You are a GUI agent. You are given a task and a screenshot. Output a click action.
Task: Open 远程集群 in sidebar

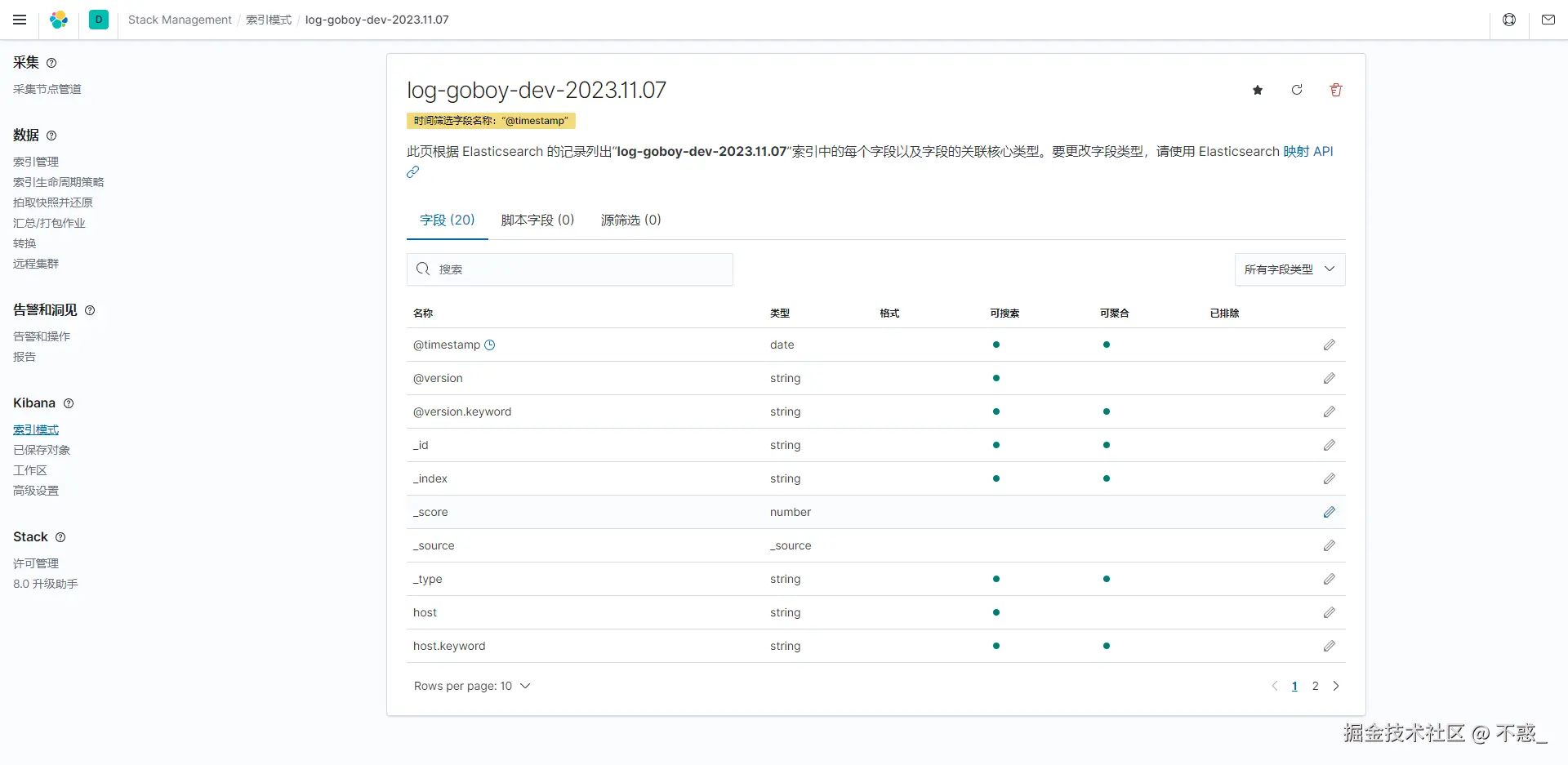36,264
